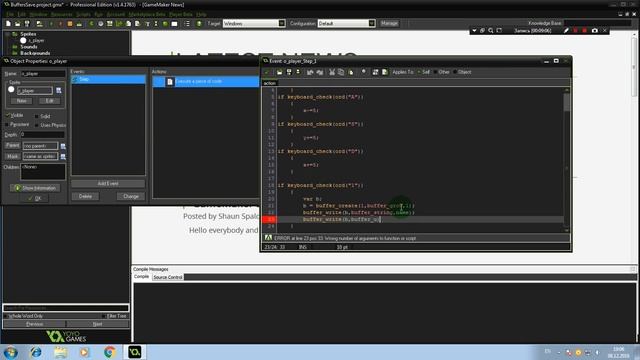Open the Edit menu

(x=21, y=14)
